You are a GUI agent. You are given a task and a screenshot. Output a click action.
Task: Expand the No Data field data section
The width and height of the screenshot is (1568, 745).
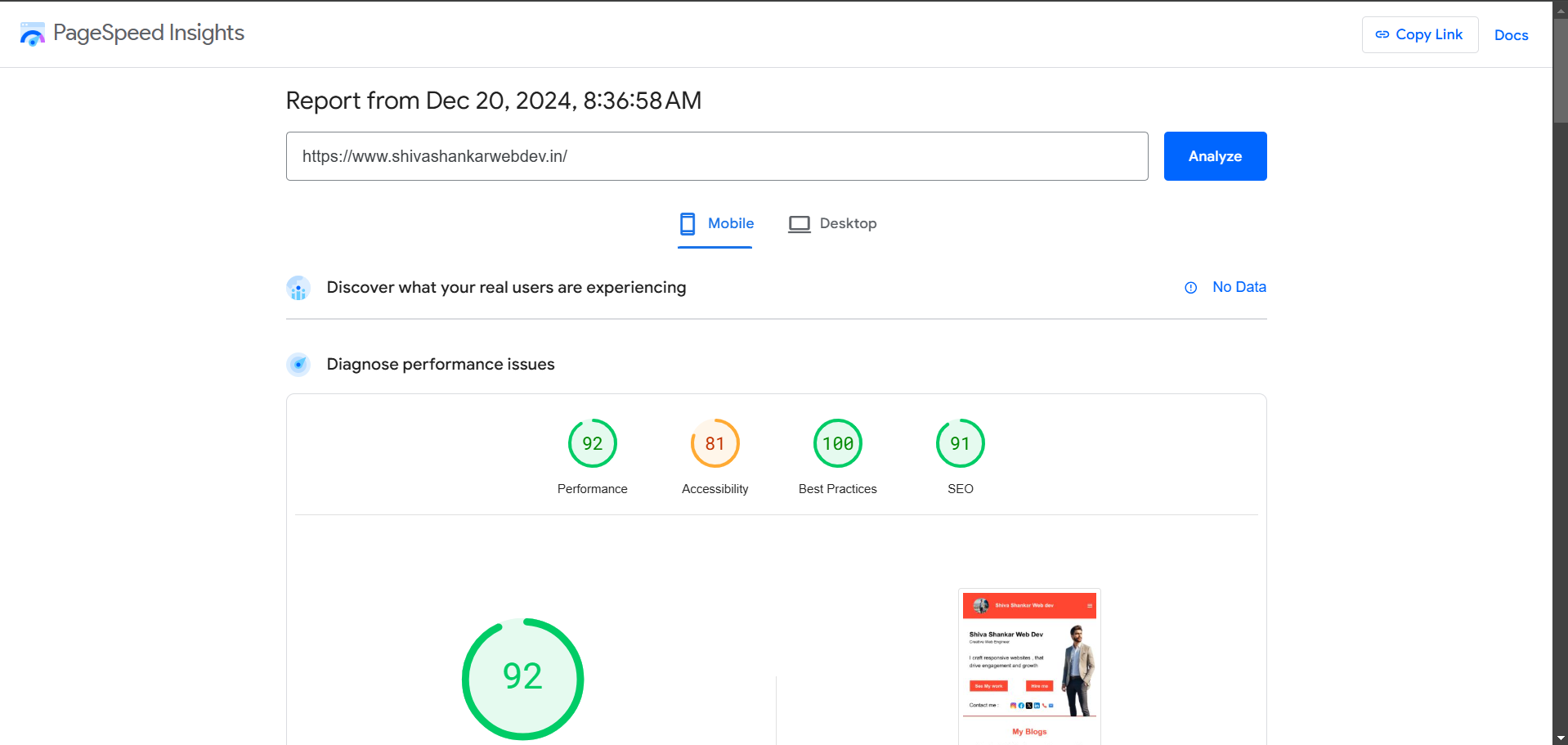click(1239, 287)
